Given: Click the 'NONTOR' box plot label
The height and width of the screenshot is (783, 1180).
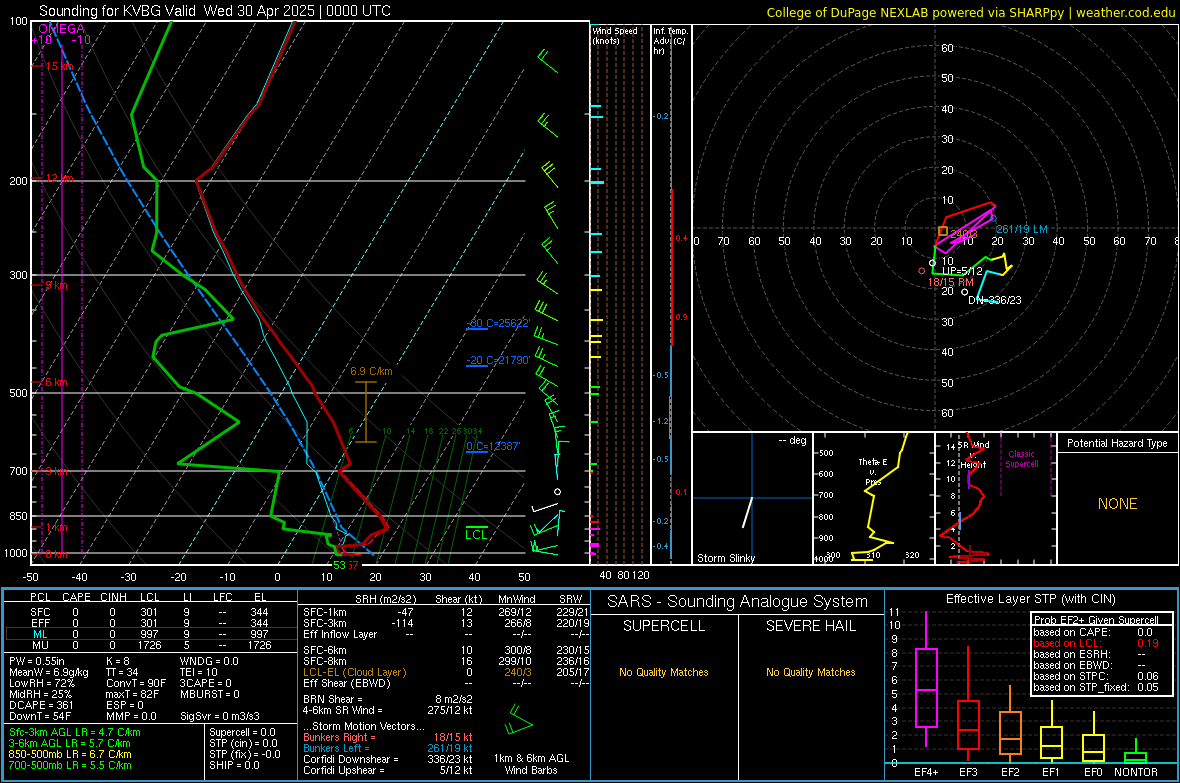Looking at the screenshot, I should coord(1135,772).
